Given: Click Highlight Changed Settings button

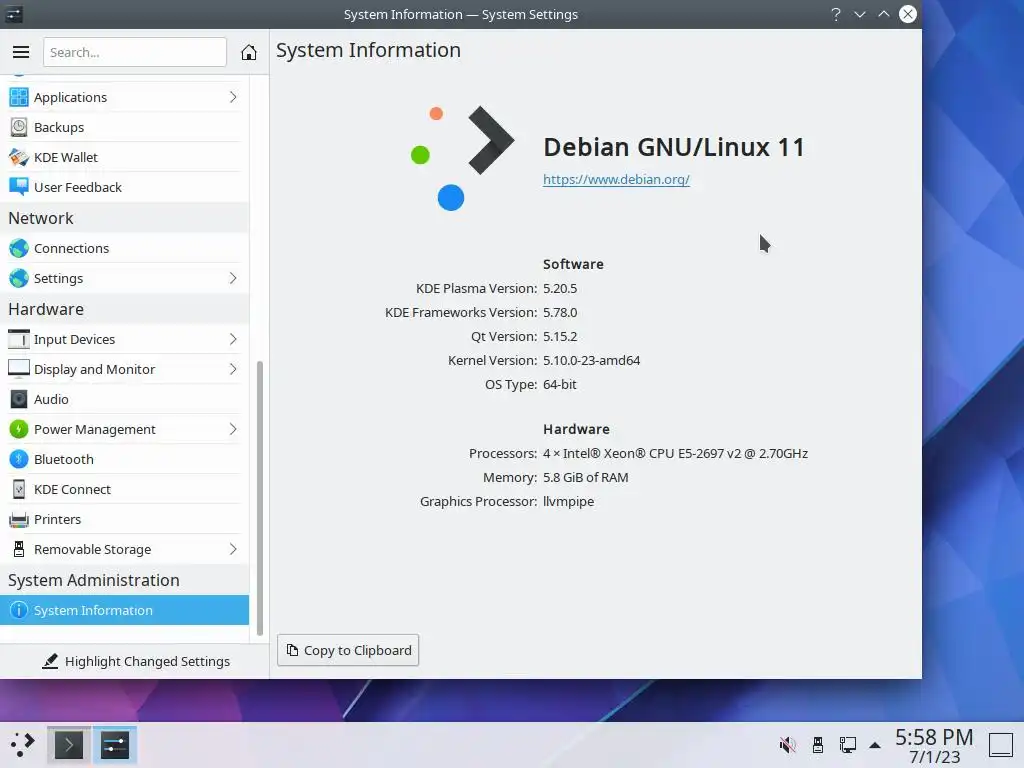Looking at the screenshot, I should tap(136, 662).
